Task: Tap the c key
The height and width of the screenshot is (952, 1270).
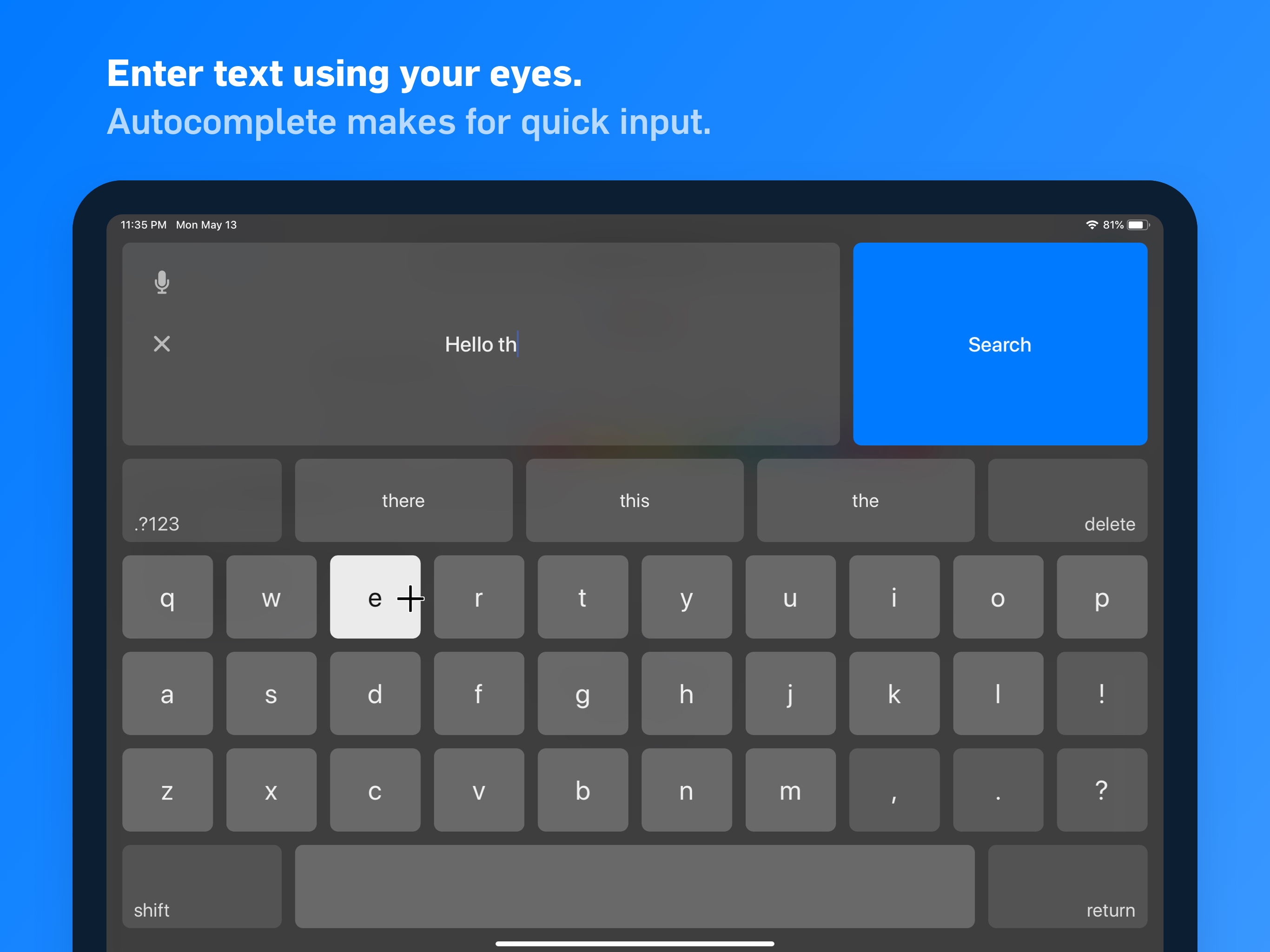Action: coord(375,789)
